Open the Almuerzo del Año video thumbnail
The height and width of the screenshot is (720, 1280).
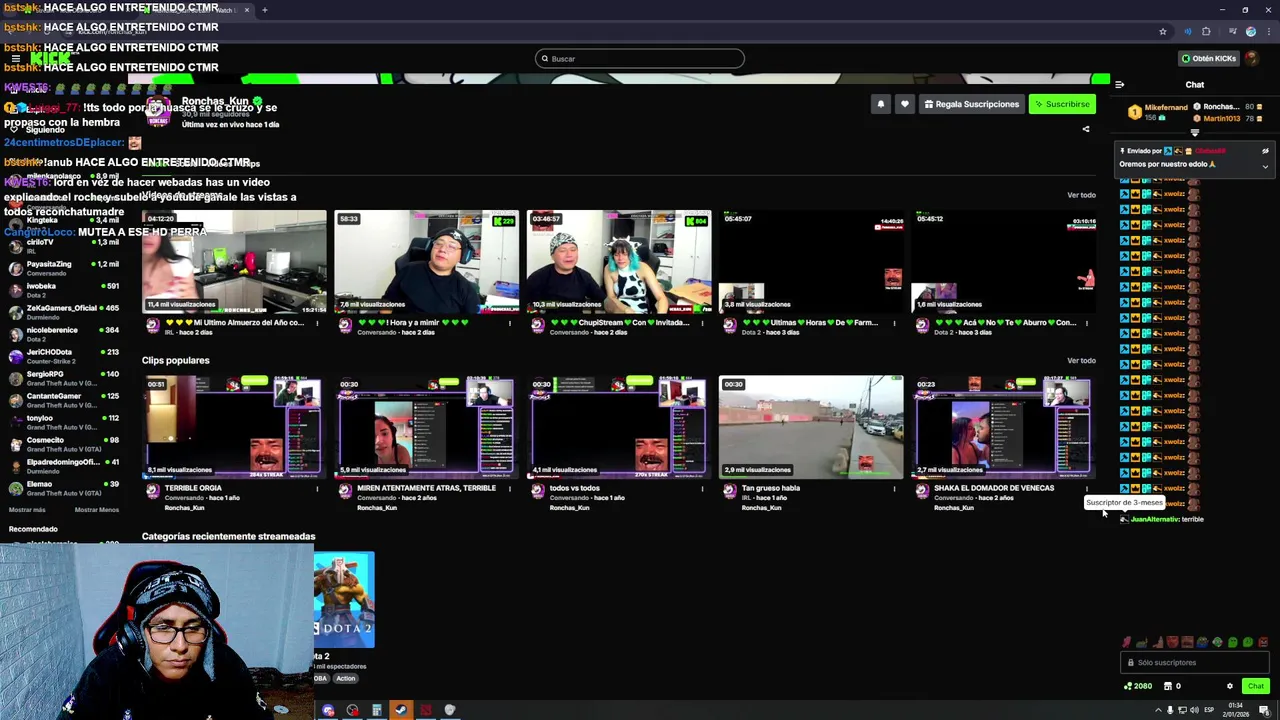click(x=234, y=261)
